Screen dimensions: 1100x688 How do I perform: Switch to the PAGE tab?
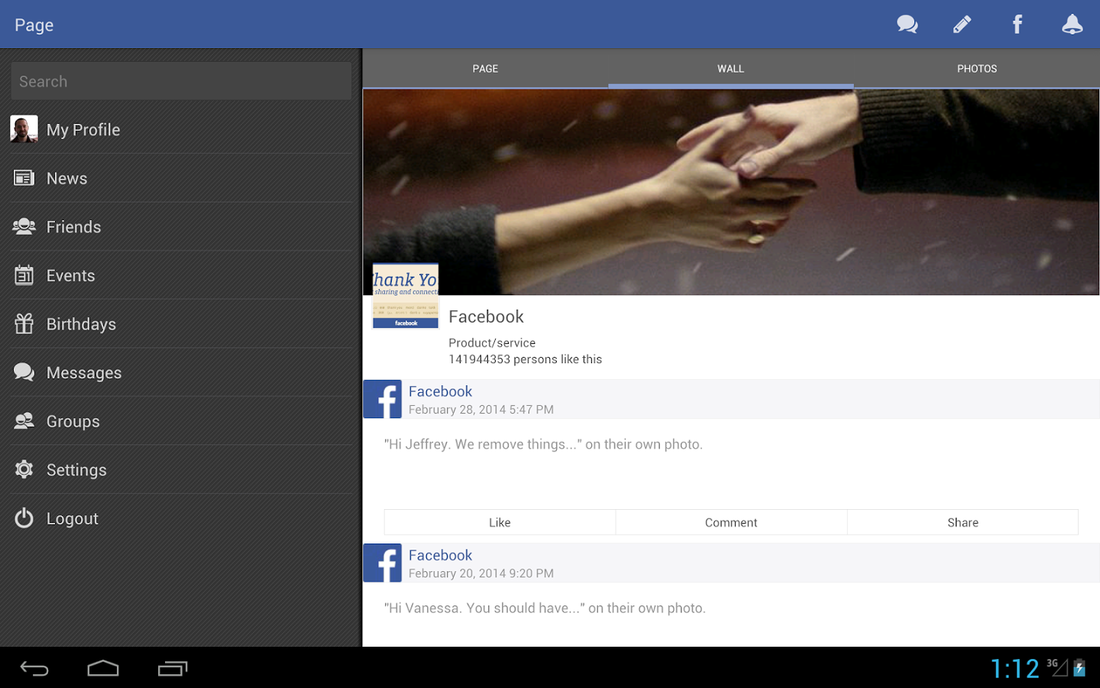pos(485,69)
